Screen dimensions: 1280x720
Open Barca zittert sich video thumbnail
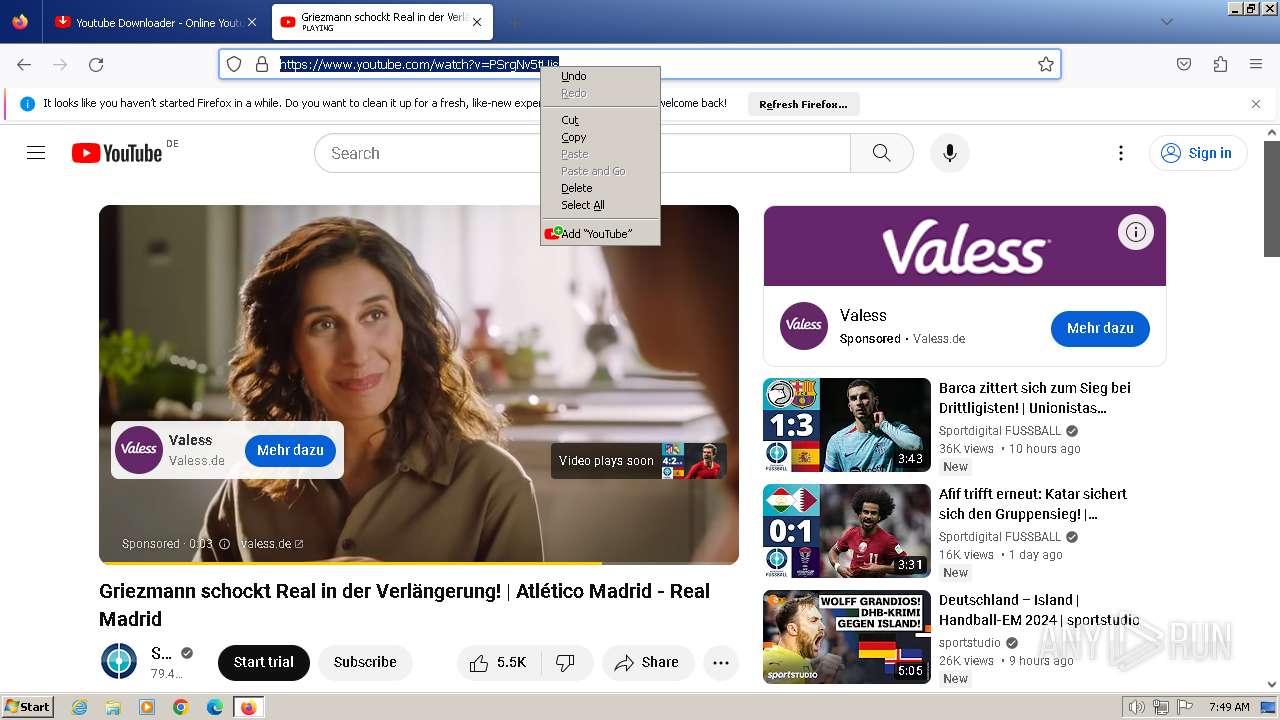tap(847, 425)
